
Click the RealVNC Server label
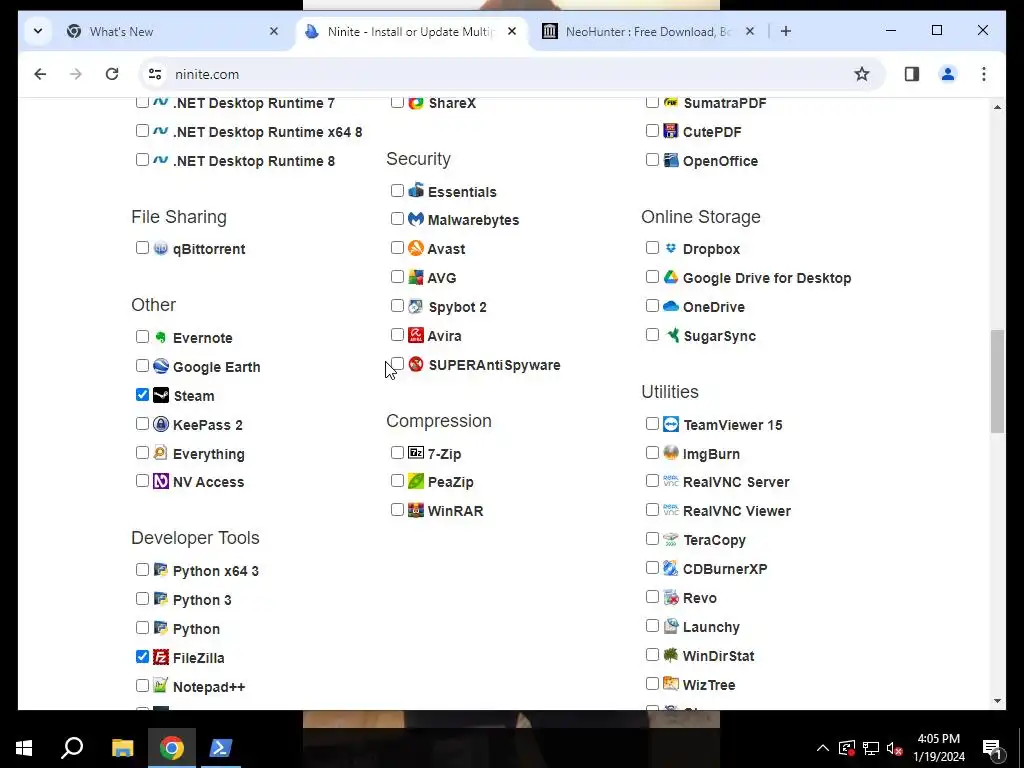coord(736,482)
